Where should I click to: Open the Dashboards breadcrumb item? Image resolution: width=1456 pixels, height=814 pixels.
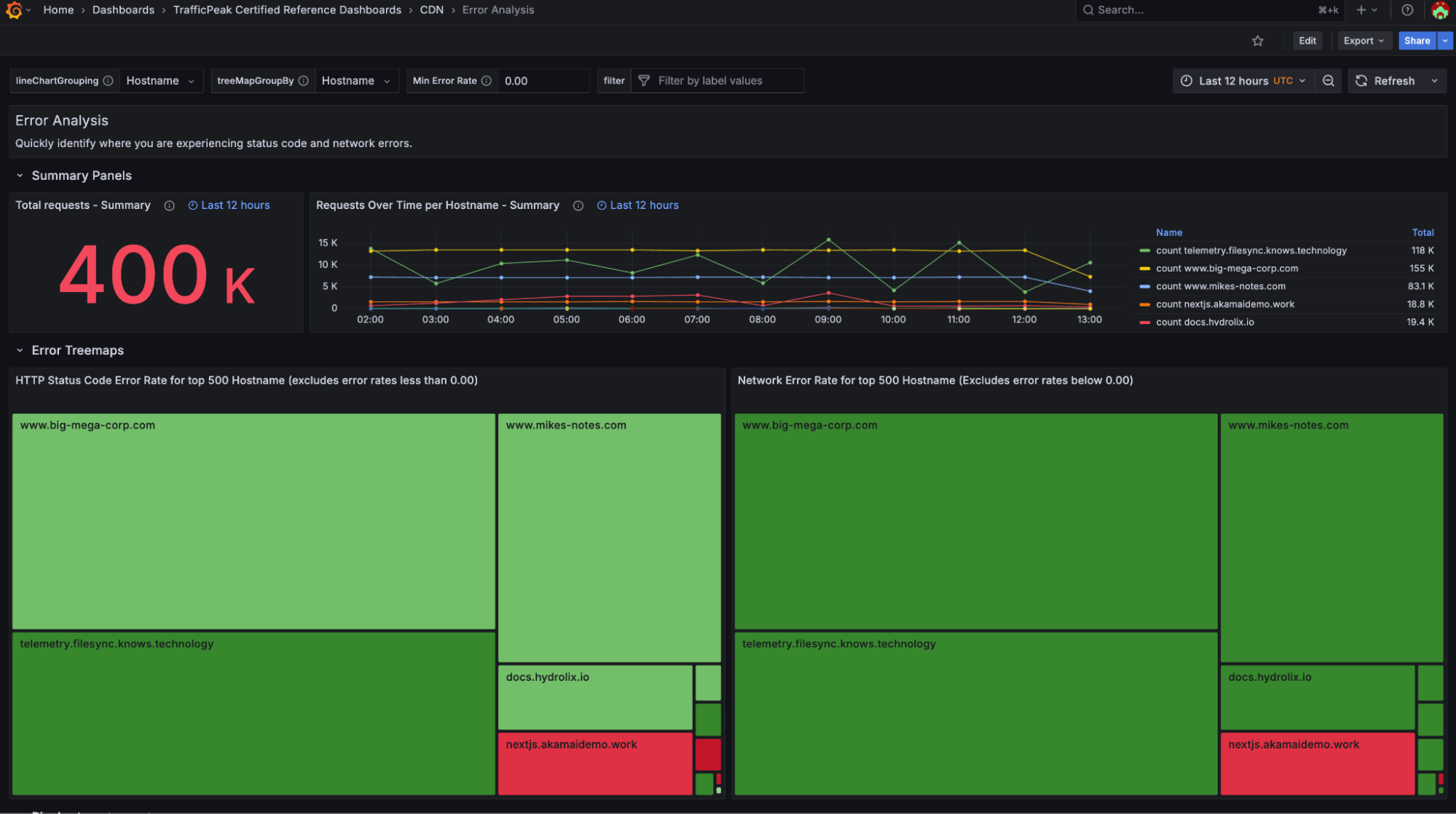pos(123,9)
